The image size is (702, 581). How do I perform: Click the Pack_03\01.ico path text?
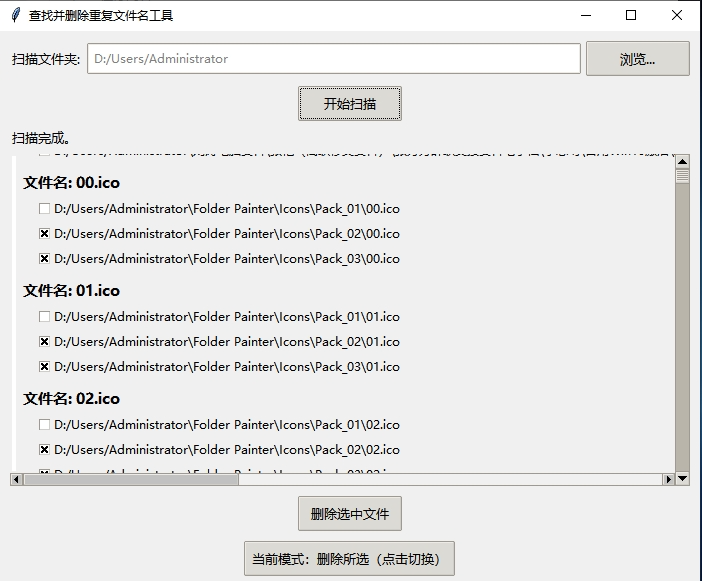227,367
